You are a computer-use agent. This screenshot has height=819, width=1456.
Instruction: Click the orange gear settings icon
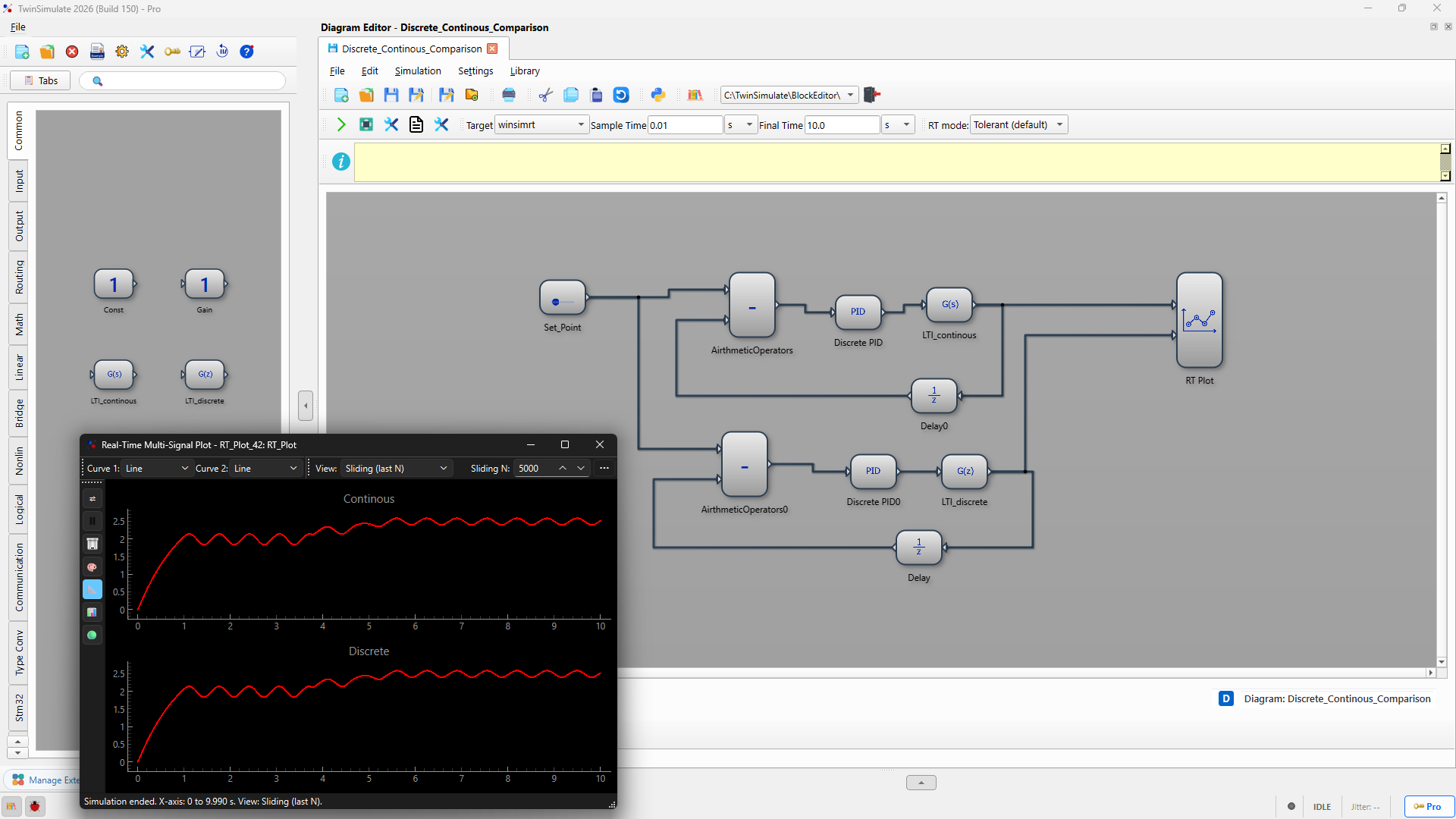point(122,52)
